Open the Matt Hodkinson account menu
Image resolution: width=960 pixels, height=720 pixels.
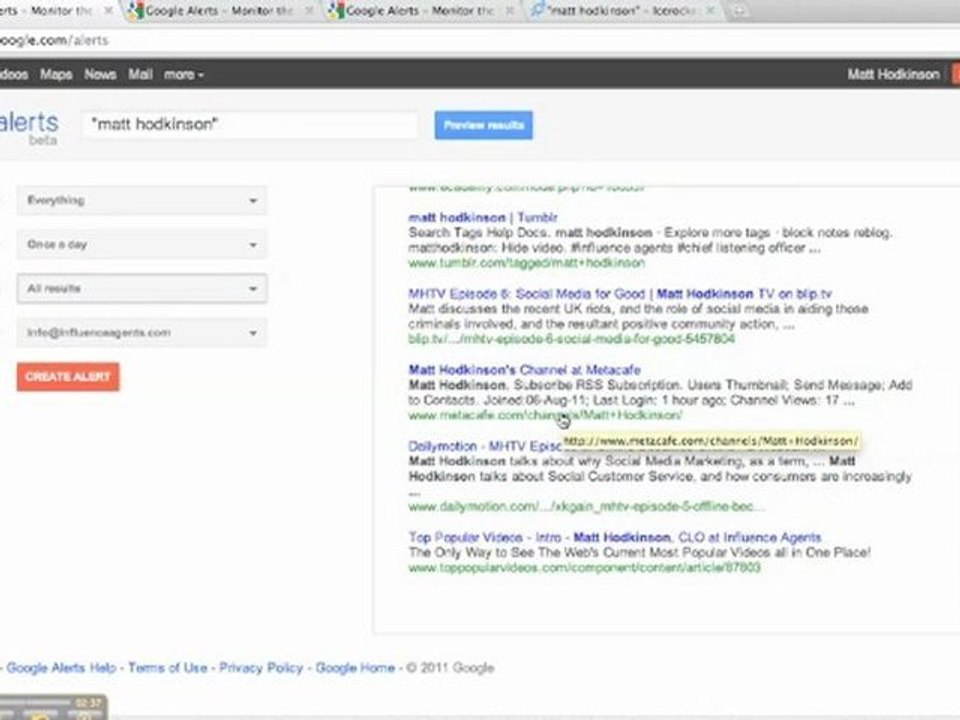pyautogui.click(x=893, y=75)
